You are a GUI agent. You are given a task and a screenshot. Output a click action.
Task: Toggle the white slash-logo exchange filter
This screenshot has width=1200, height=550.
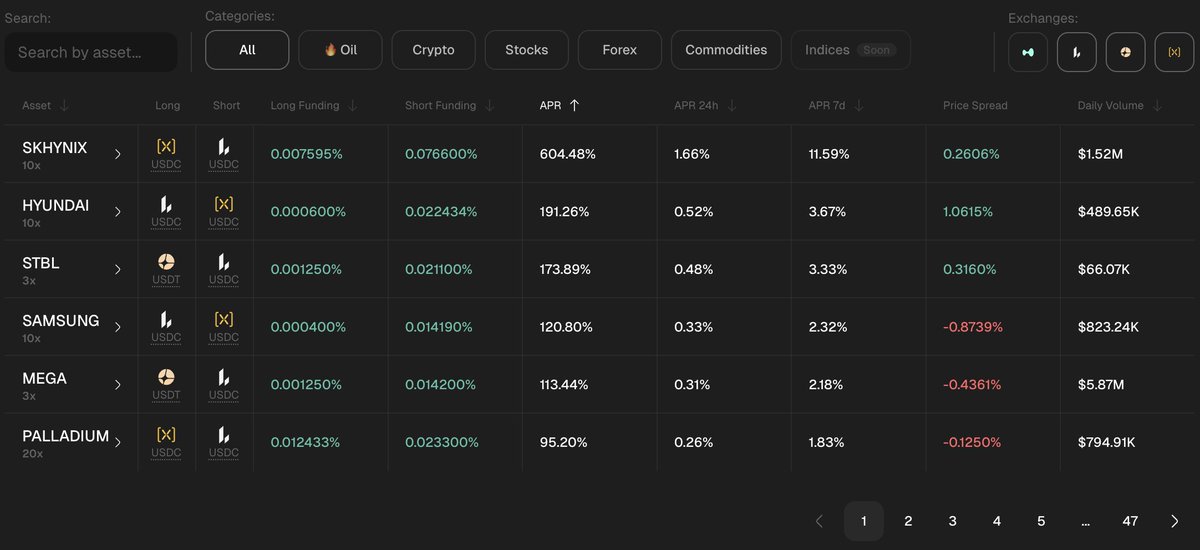click(1077, 52)
